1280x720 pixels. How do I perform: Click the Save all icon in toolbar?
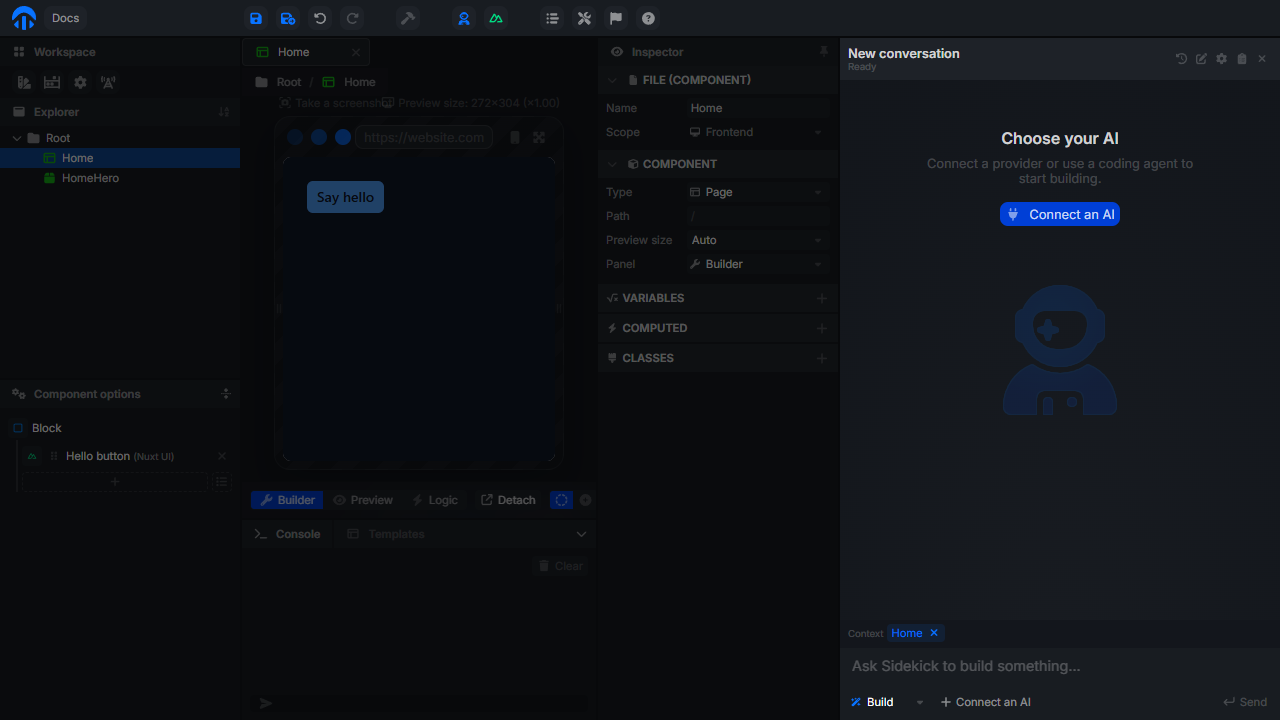(x=288, y=18)
